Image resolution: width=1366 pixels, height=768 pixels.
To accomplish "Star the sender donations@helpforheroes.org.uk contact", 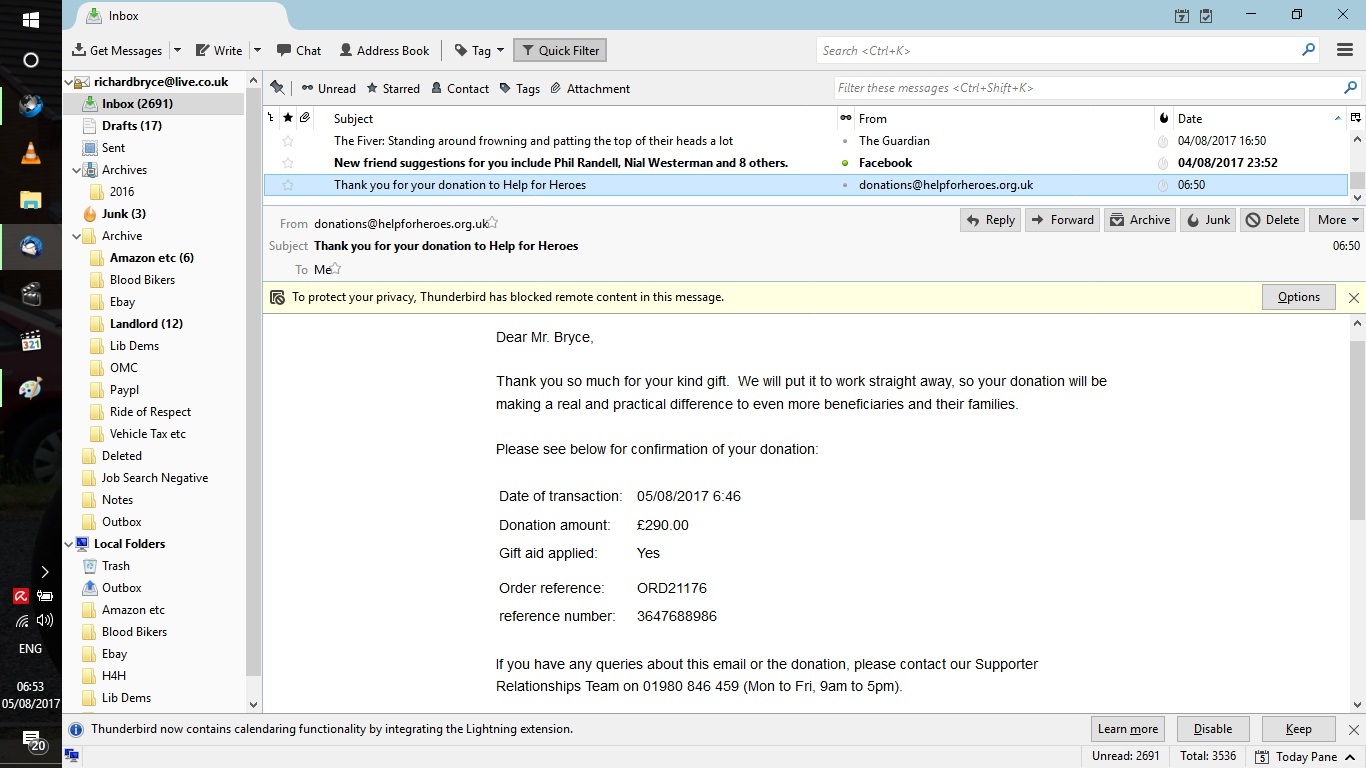I will click(x=493, y=223).
